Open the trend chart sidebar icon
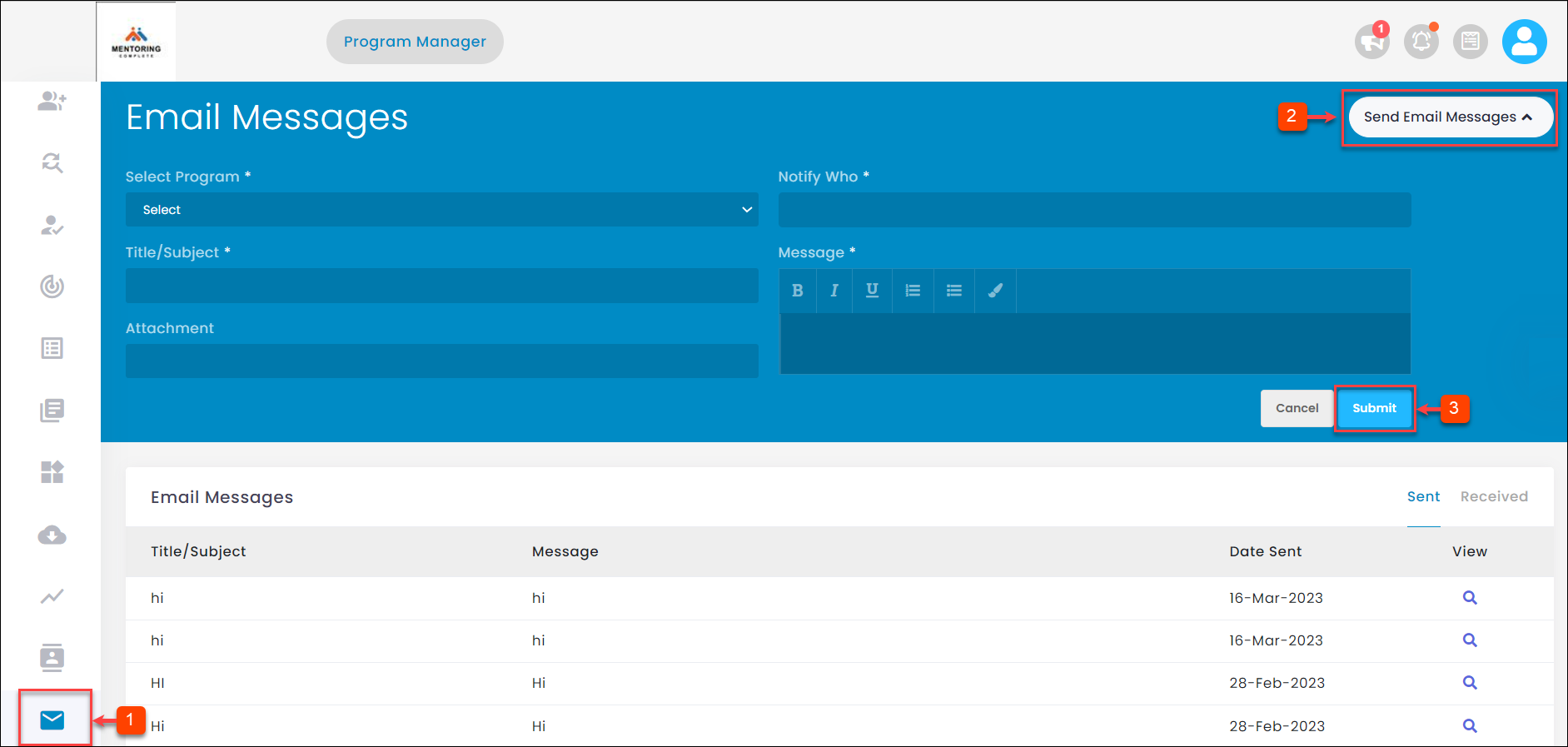 pos(52,596)
